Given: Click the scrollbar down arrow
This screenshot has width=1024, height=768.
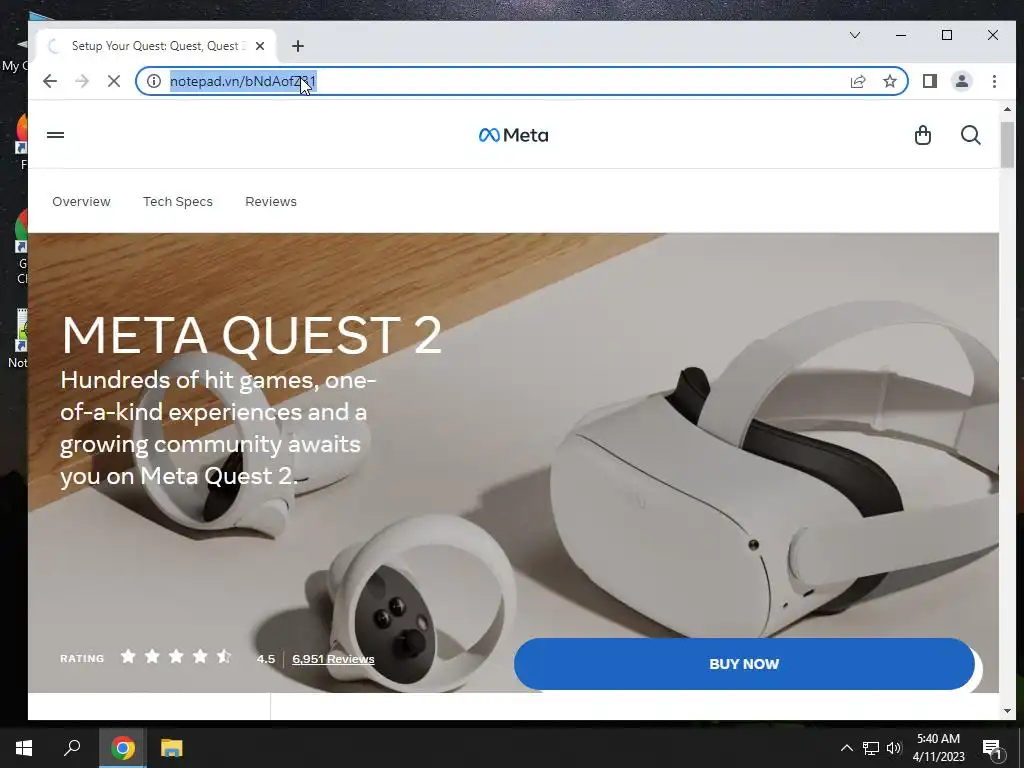Looking at the screenshot, I should coord(1007,711).
